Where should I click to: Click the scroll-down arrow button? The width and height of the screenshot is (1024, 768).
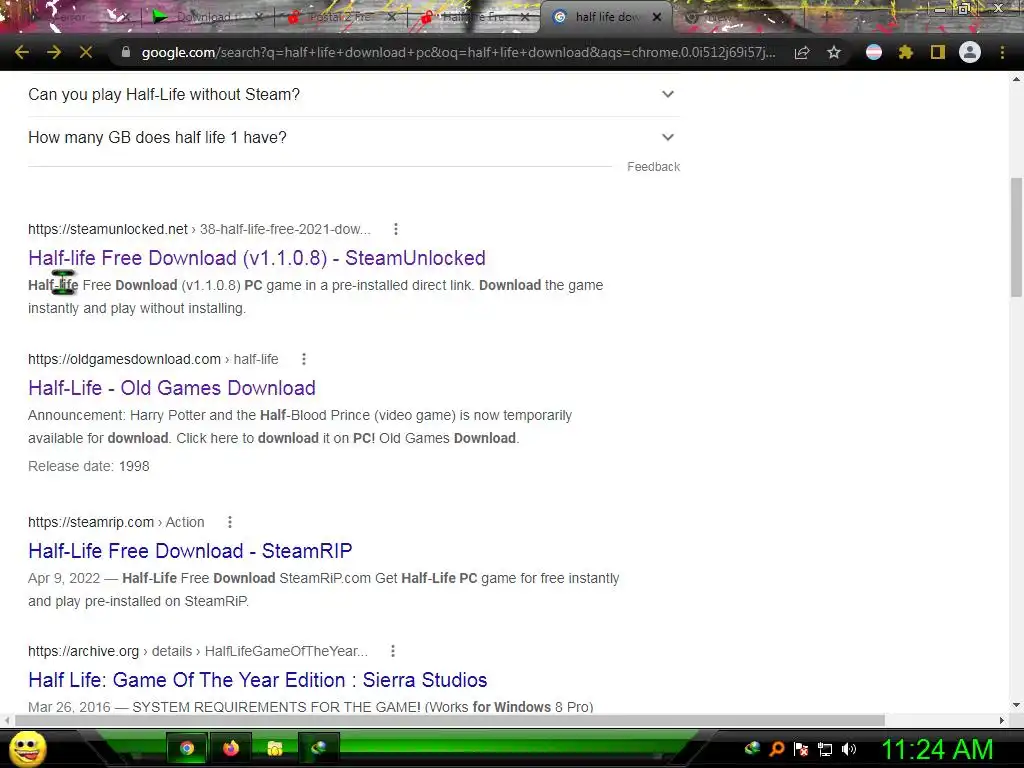tap(1016, 705)
